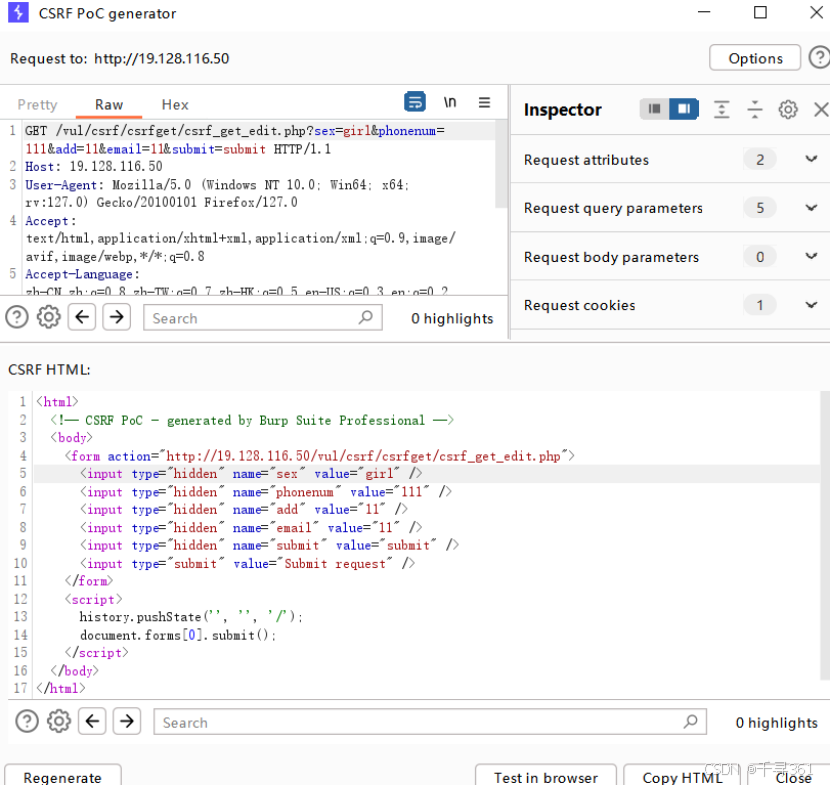This screenshot has height=785, width=830.
Task: Click Test in browser button
Action: (x=546, y=775)
